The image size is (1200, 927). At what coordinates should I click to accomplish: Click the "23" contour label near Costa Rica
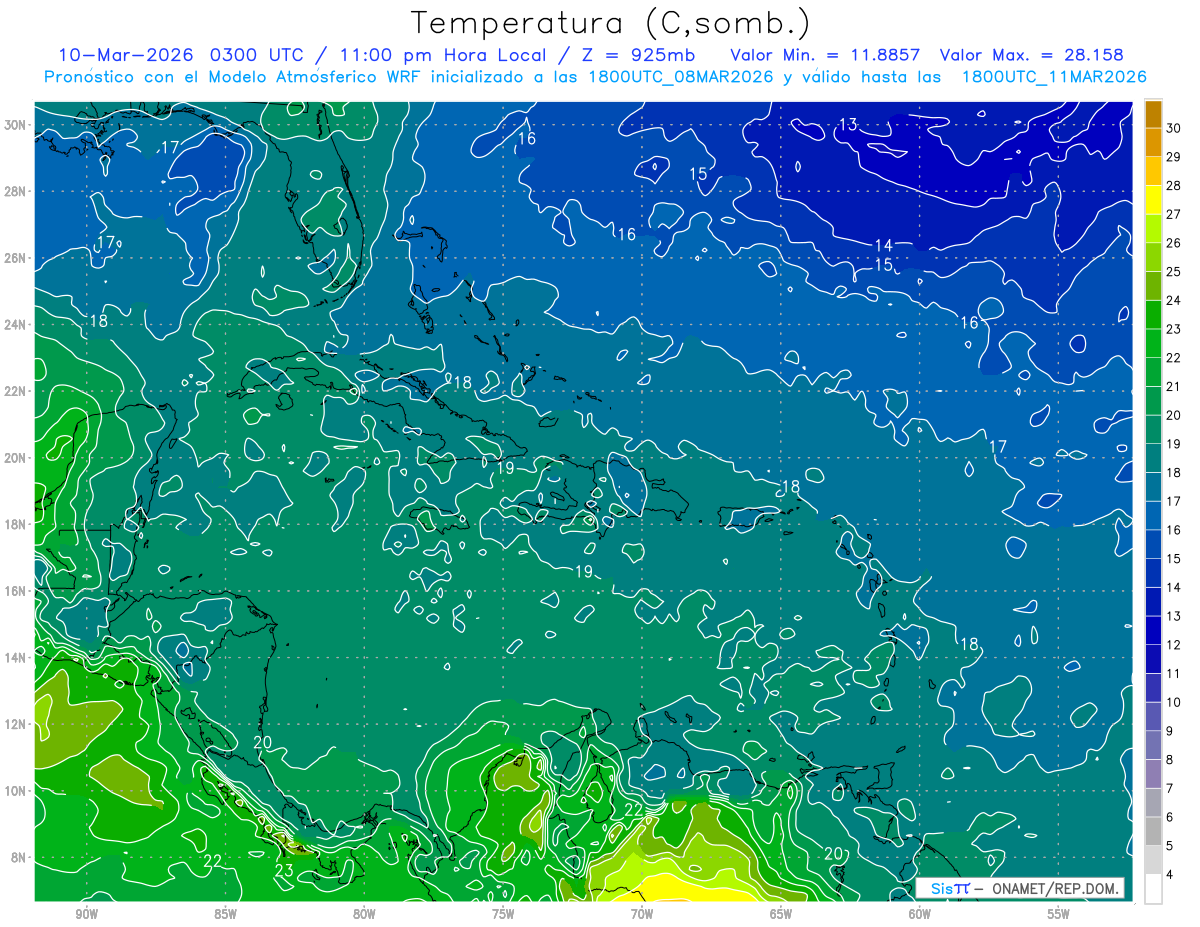(284, 870)
